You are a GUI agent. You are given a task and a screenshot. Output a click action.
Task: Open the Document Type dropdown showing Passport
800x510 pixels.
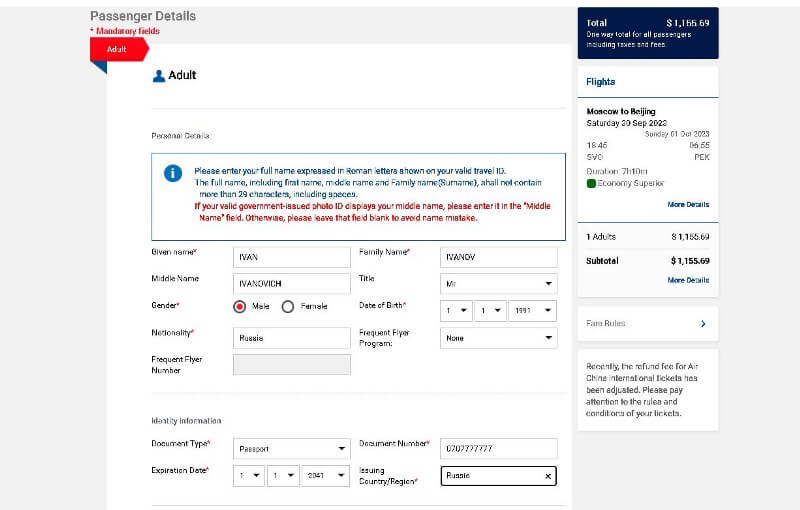pos(291,449)
